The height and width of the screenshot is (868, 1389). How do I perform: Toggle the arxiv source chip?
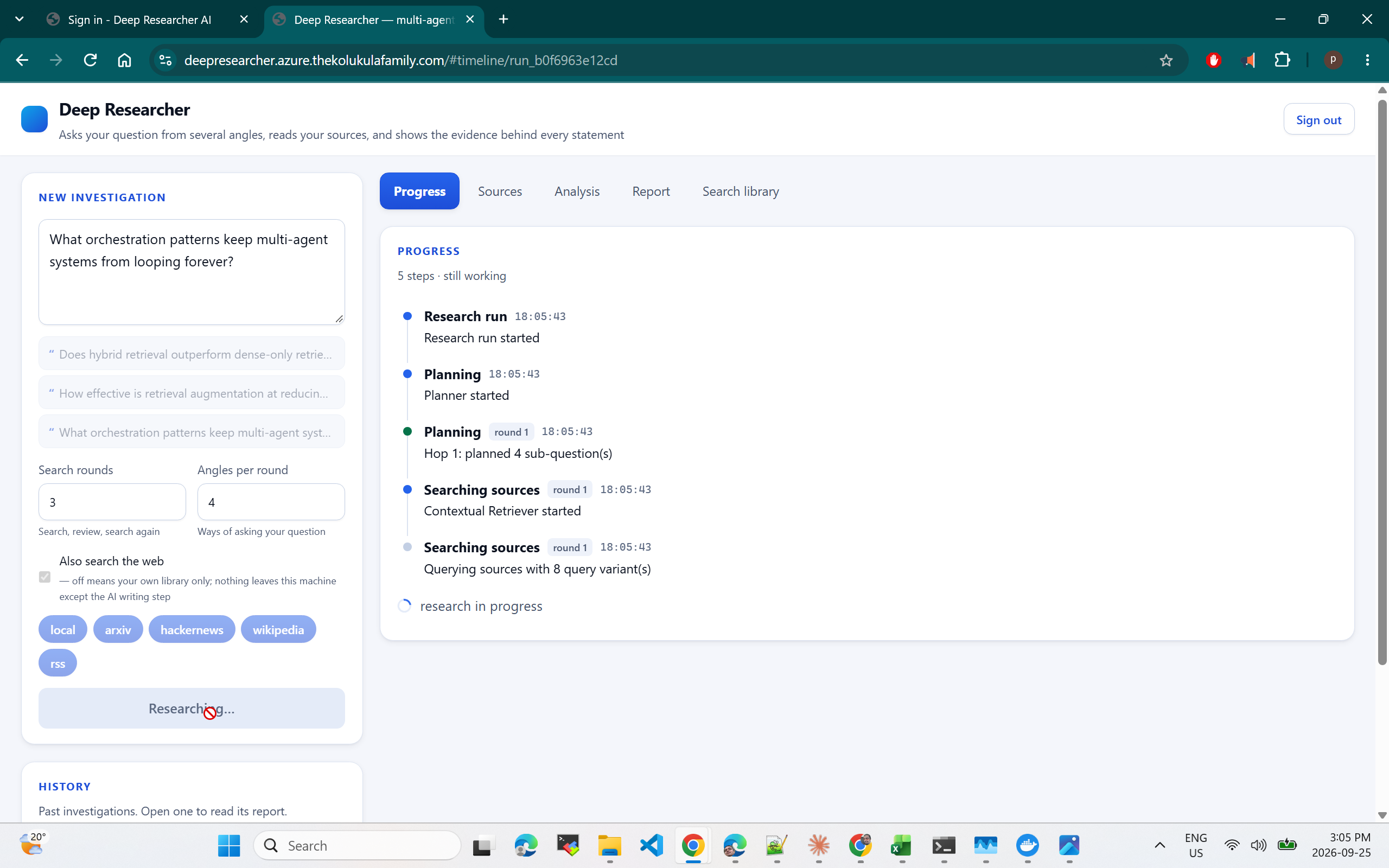pyautogui.click(x=118, y=629)
